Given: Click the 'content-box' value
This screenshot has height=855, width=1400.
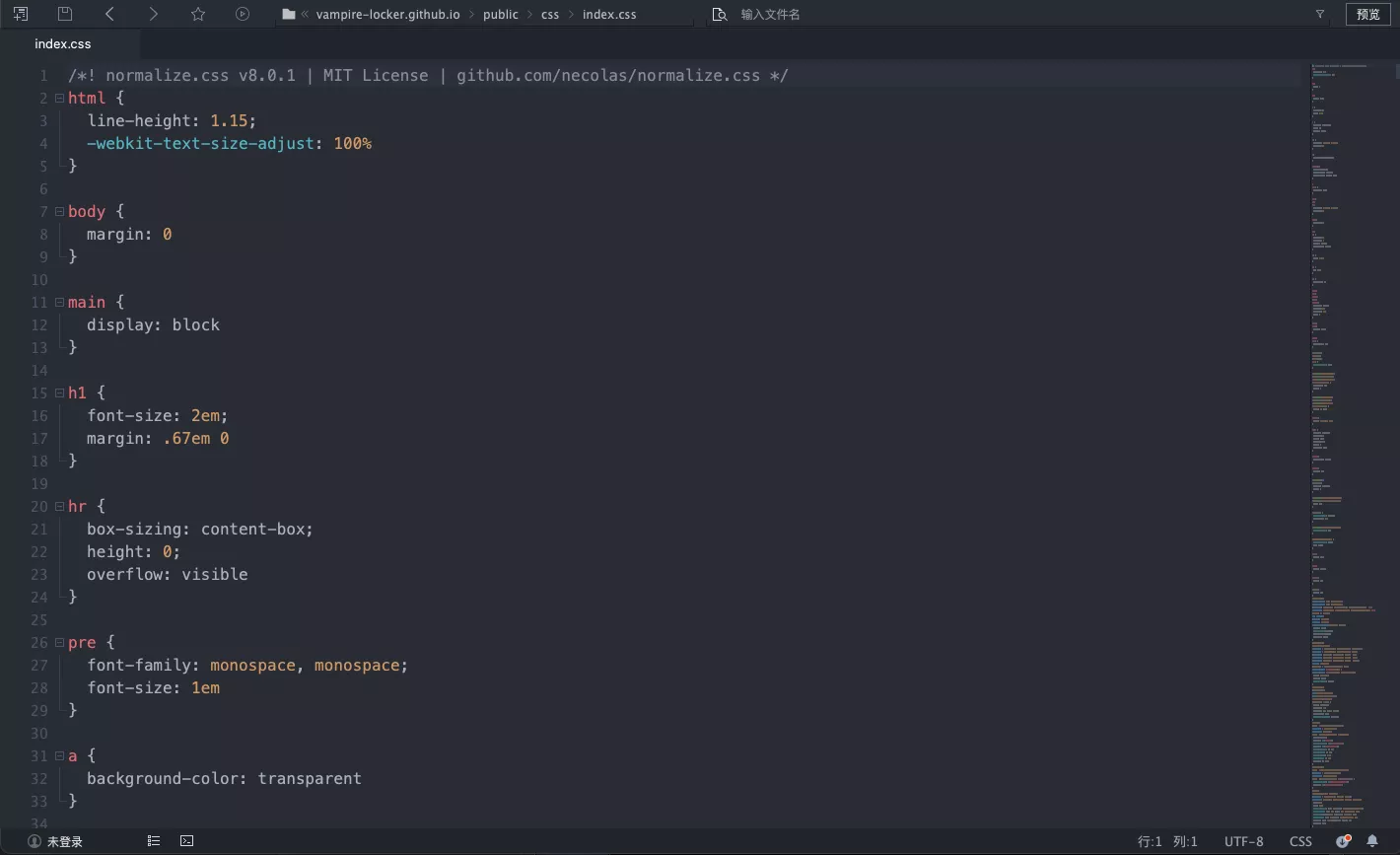Looking at the screenshot, I should coord(252,529).
